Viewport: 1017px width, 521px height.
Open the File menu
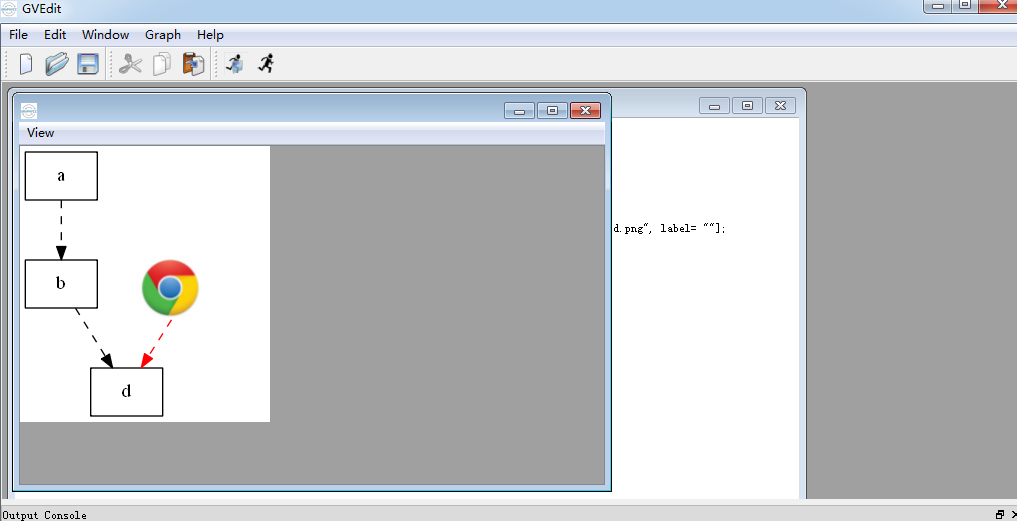coord(18,35)
